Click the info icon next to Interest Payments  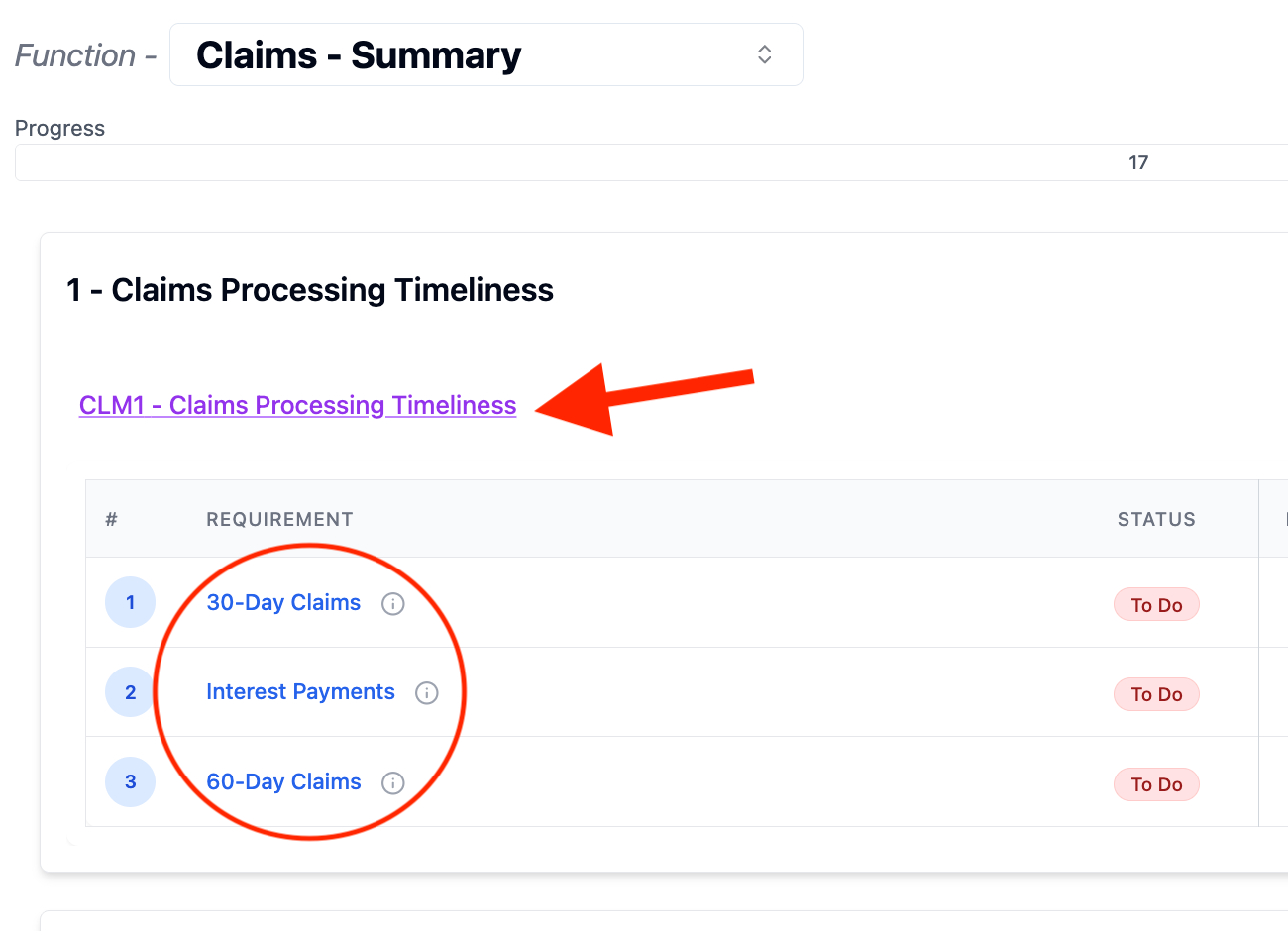[x=426, y=693]
